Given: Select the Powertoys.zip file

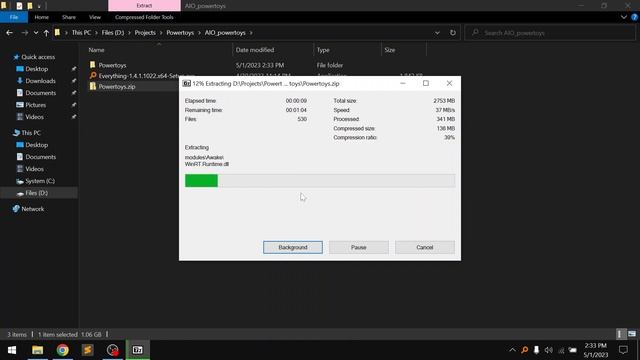Looking at the screenshot, I should [x=117, y=87].
